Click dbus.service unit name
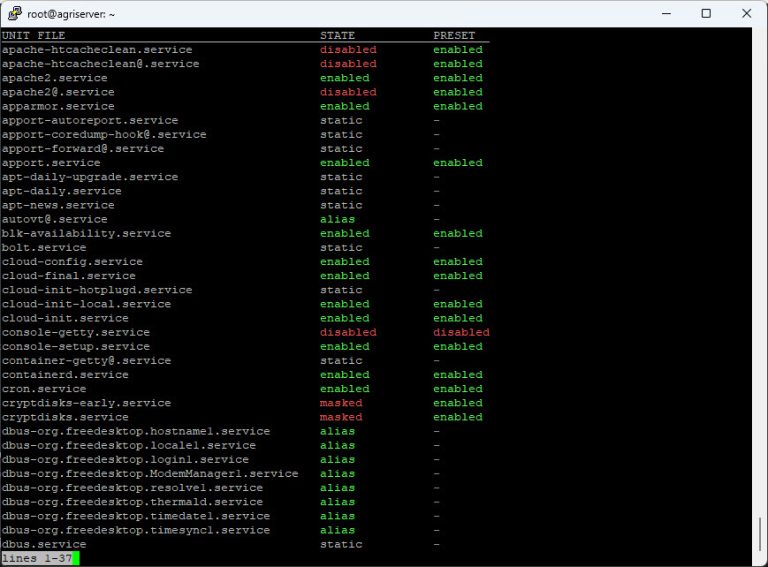The width and height of the screenshot is (768, 567). coord(44,544)
